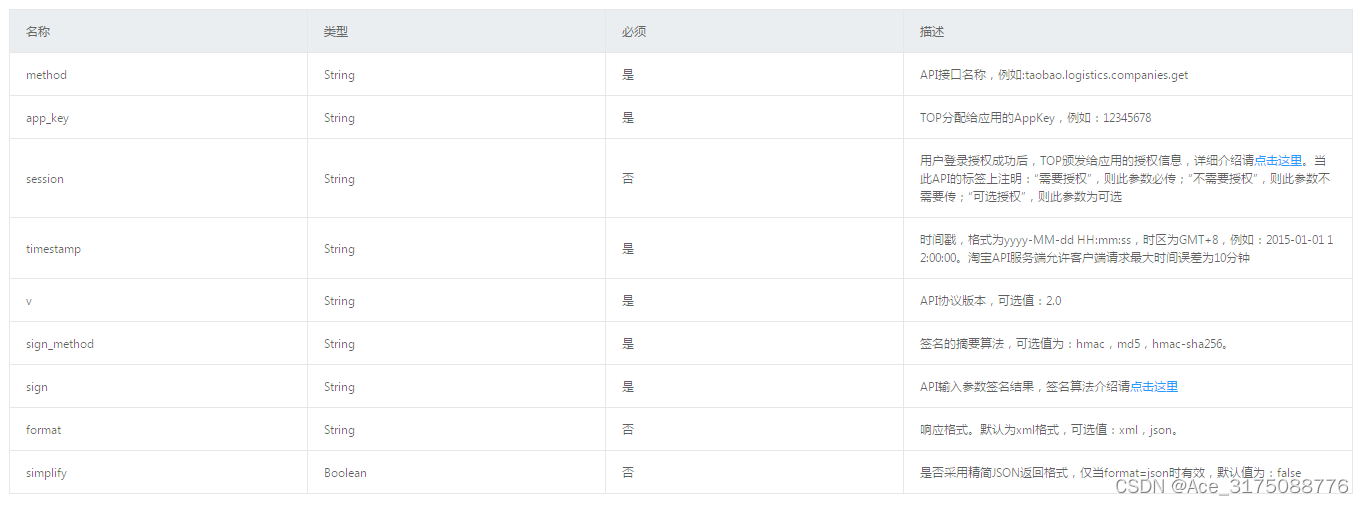1364x505 pixels.
Task: Click the 必须 column header
Action: [x=633, y=32]
